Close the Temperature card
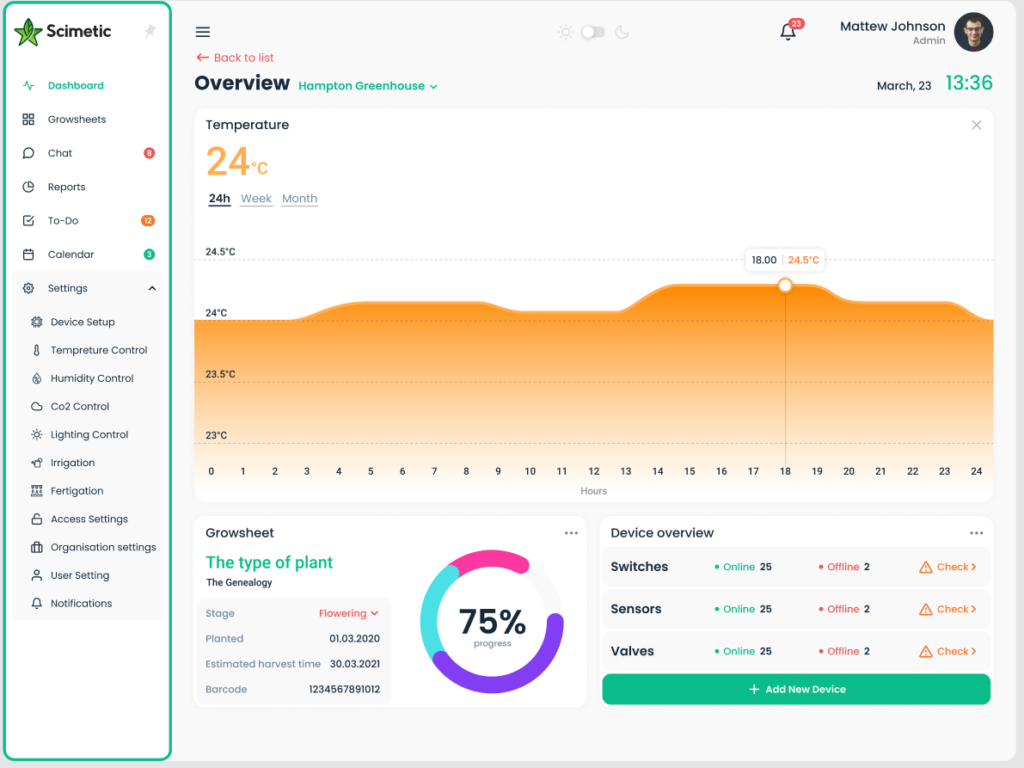 (976, 125)
